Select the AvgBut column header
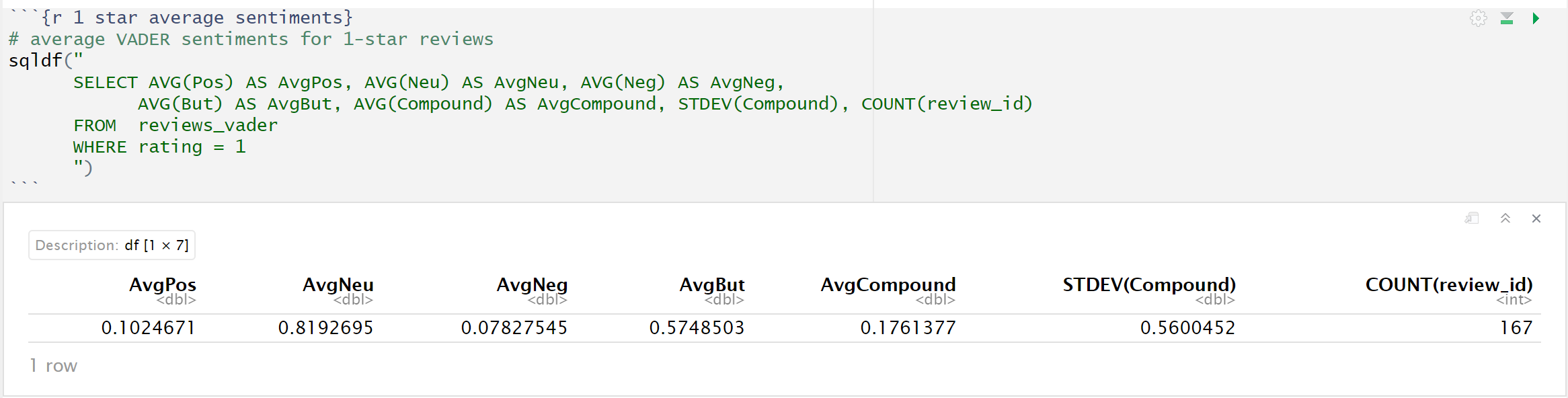1568x398 pixels. (x=712, y=285)
